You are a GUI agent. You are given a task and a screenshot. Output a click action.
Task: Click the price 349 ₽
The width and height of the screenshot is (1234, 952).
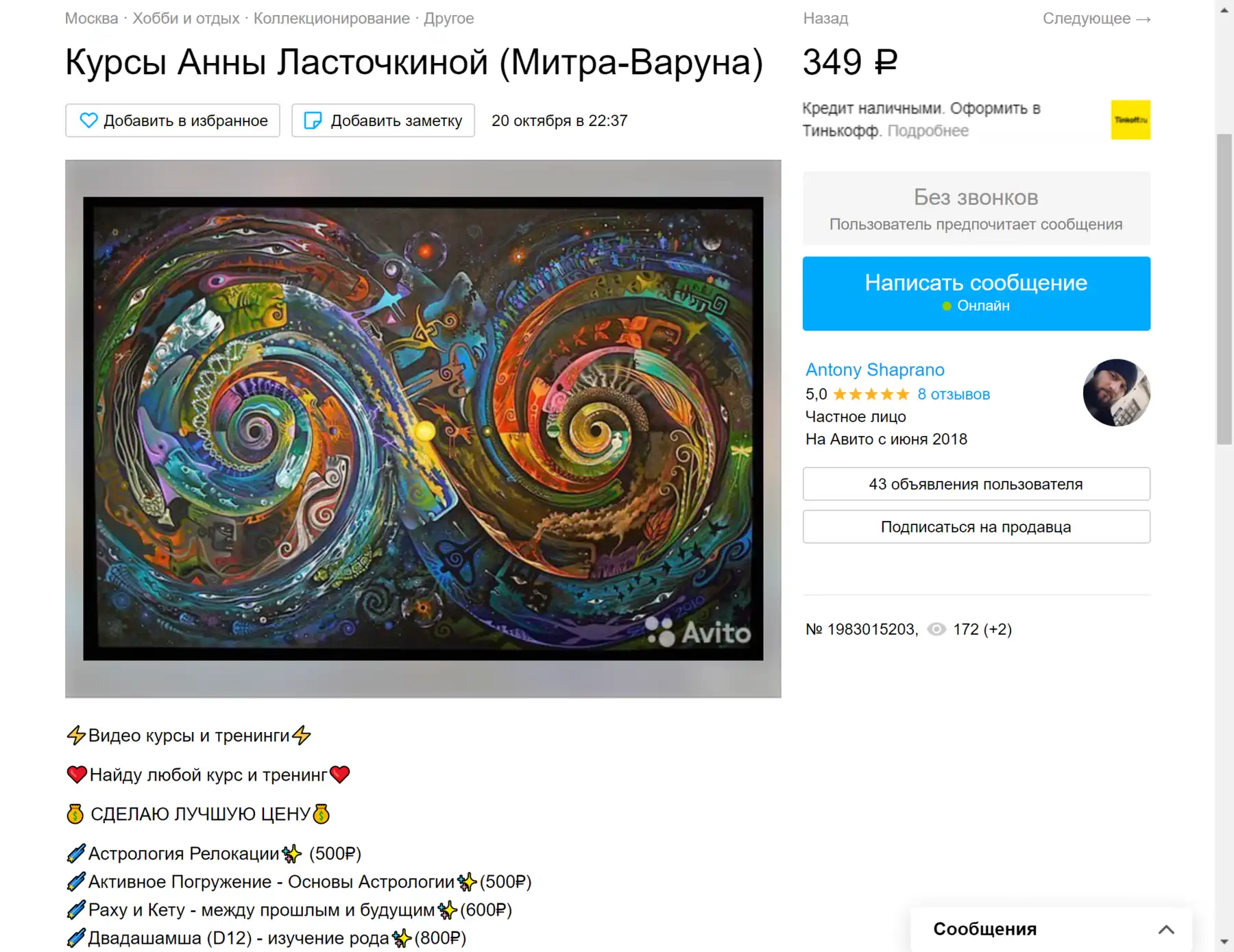pos(850,62)
